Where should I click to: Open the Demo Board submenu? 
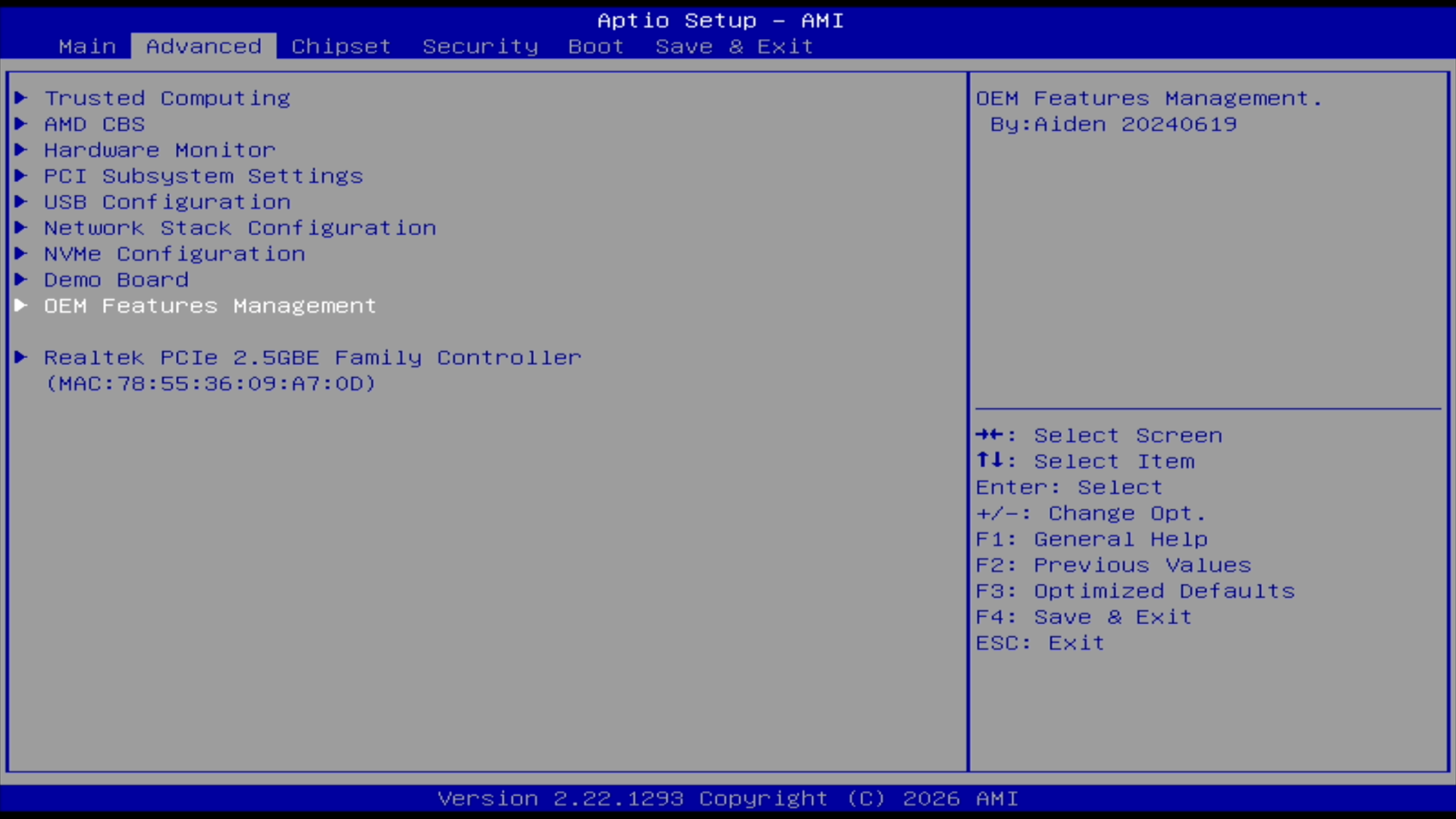tap(116, 280)
